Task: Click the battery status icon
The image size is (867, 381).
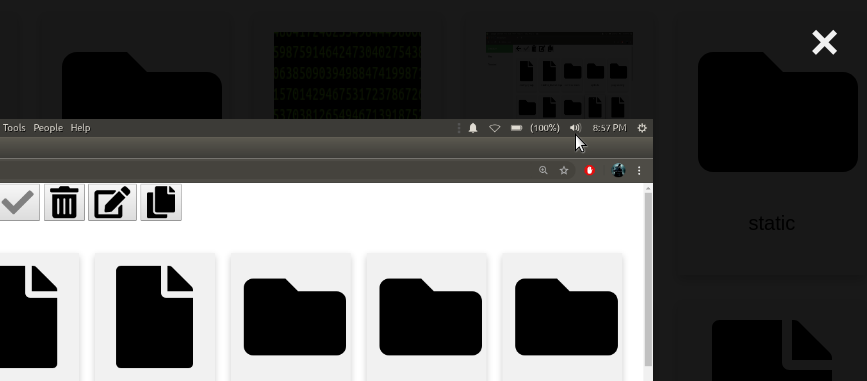Action: 516,128
